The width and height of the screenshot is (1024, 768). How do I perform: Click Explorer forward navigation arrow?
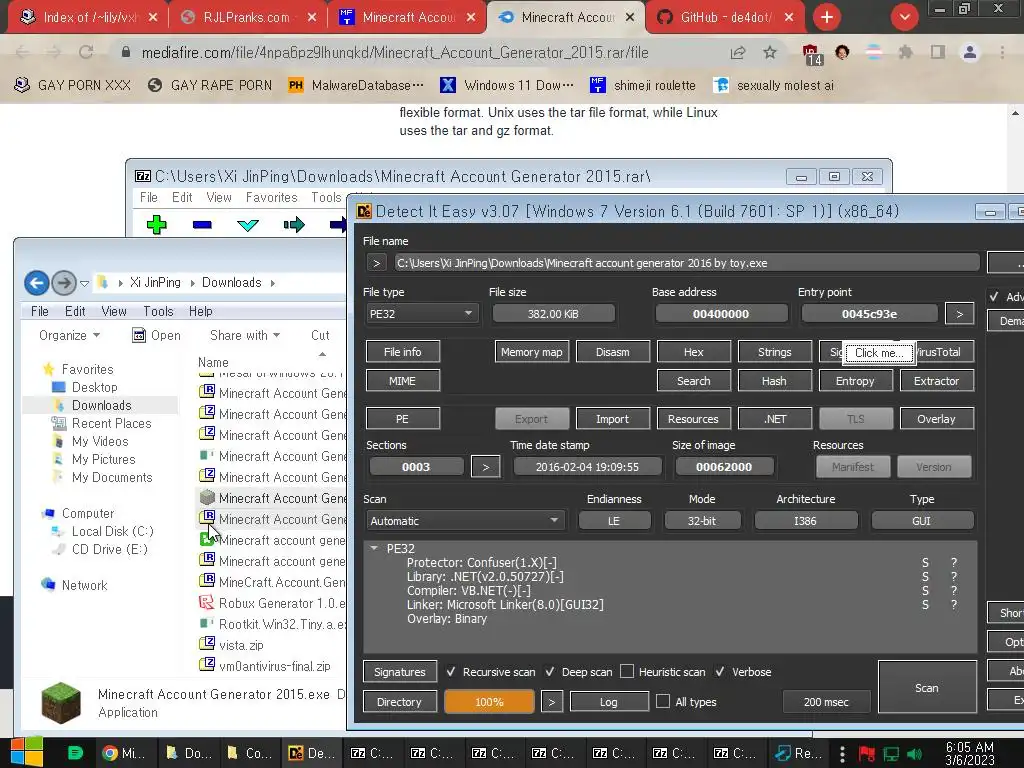pos(64,283)
